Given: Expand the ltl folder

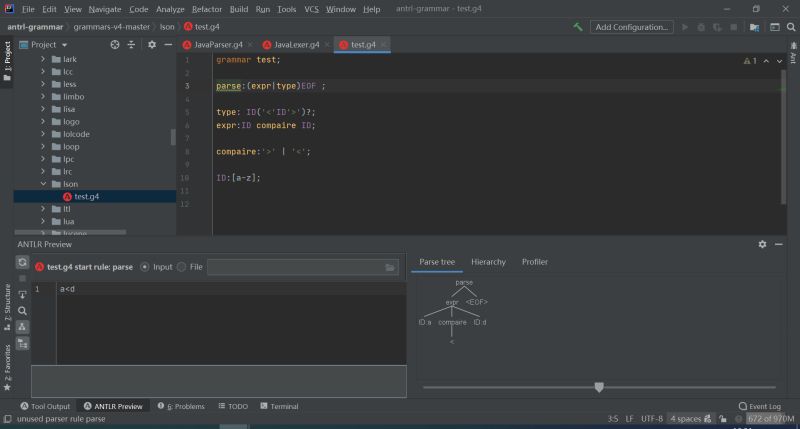Looking at the screenshot, I should coord(43,209).
